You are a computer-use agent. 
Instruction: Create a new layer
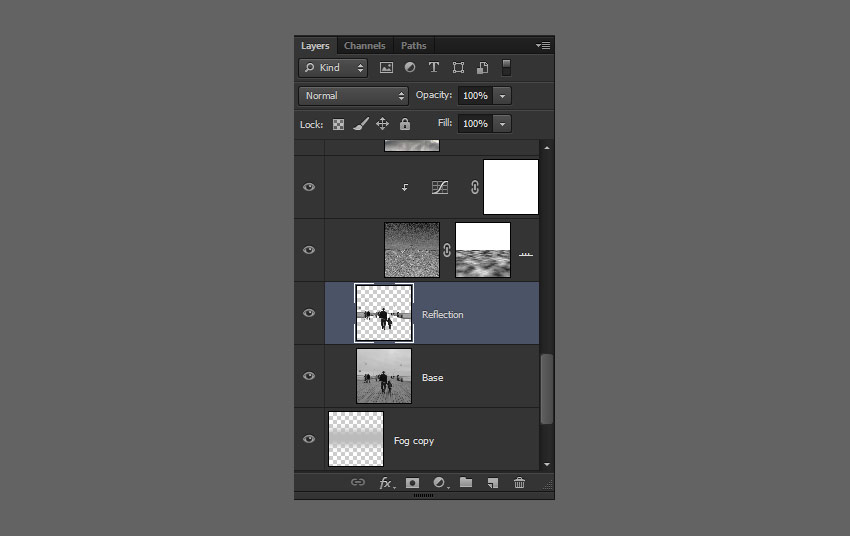[492, 482]
